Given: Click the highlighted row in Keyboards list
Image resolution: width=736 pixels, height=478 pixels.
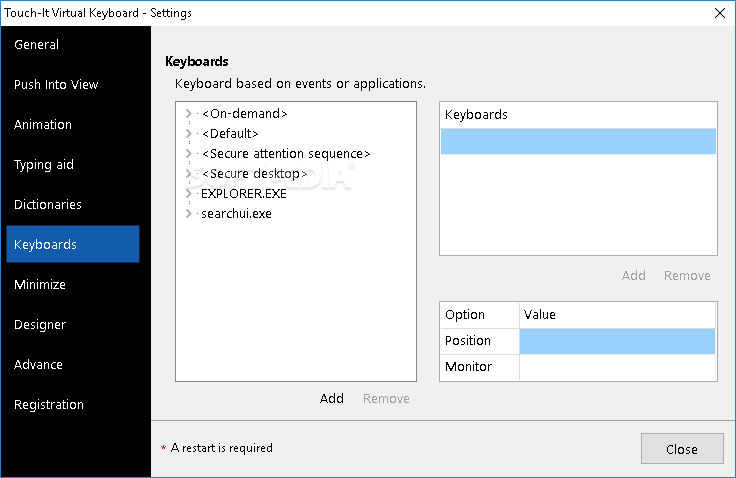Looking at the screenshot, I should coord(578,141).
